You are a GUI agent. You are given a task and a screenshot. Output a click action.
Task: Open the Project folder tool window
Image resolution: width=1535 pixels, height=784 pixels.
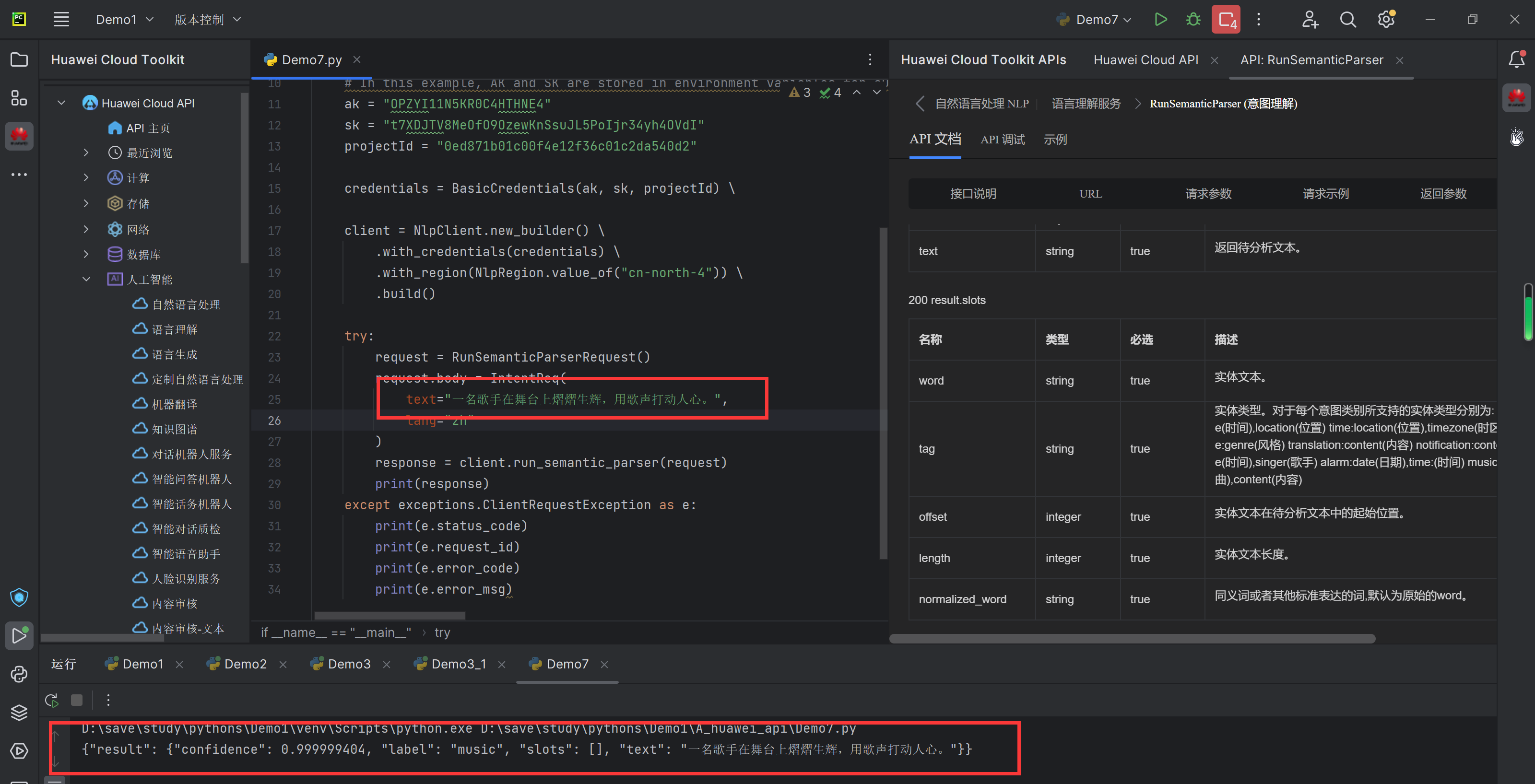point(19,59)
